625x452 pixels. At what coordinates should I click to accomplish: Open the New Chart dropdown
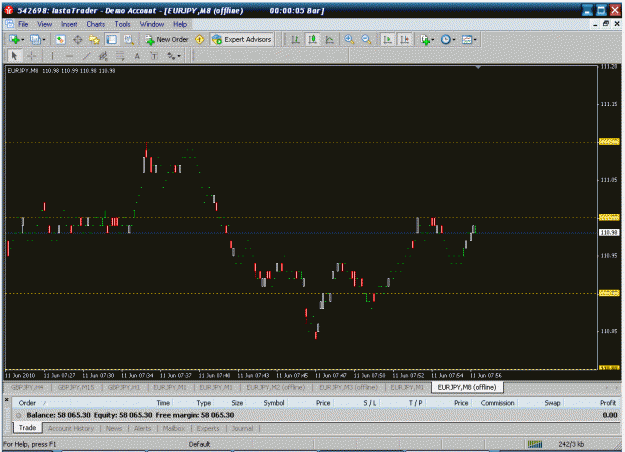[17, 39]
